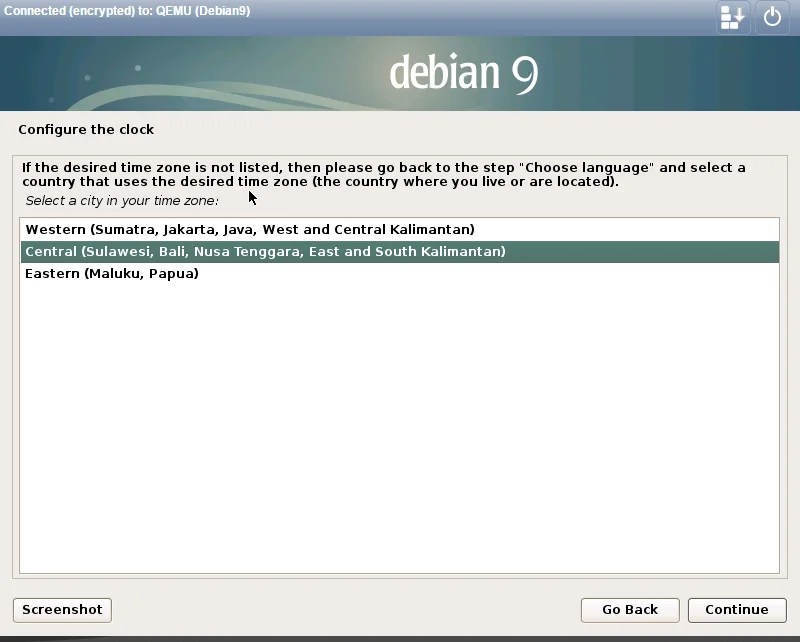Click the Debian 9 logo banner
Viewport: 800px width, 642px height.
click(461, 73)
